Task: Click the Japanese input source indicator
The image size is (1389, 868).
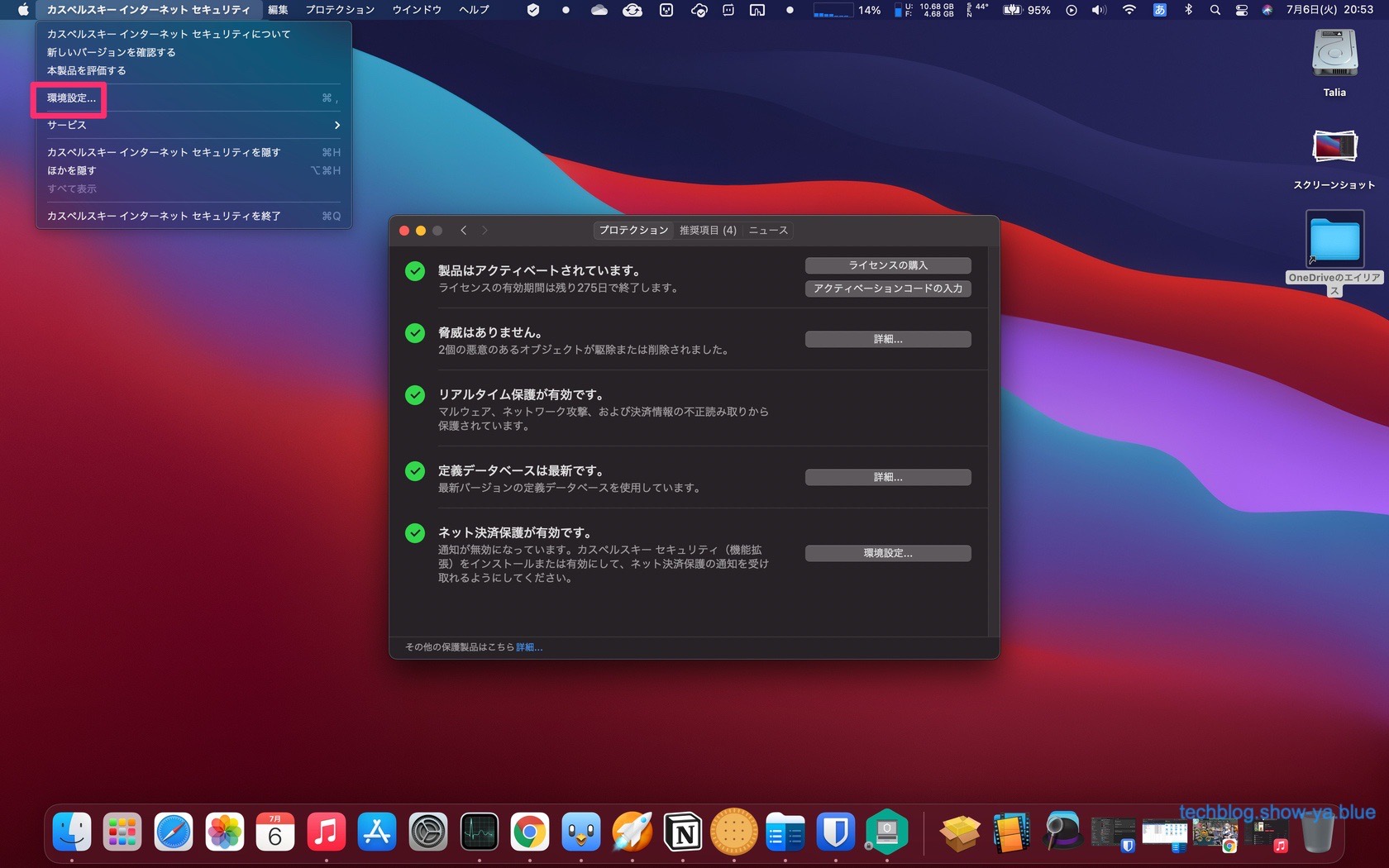Action: coord(1159,10)
